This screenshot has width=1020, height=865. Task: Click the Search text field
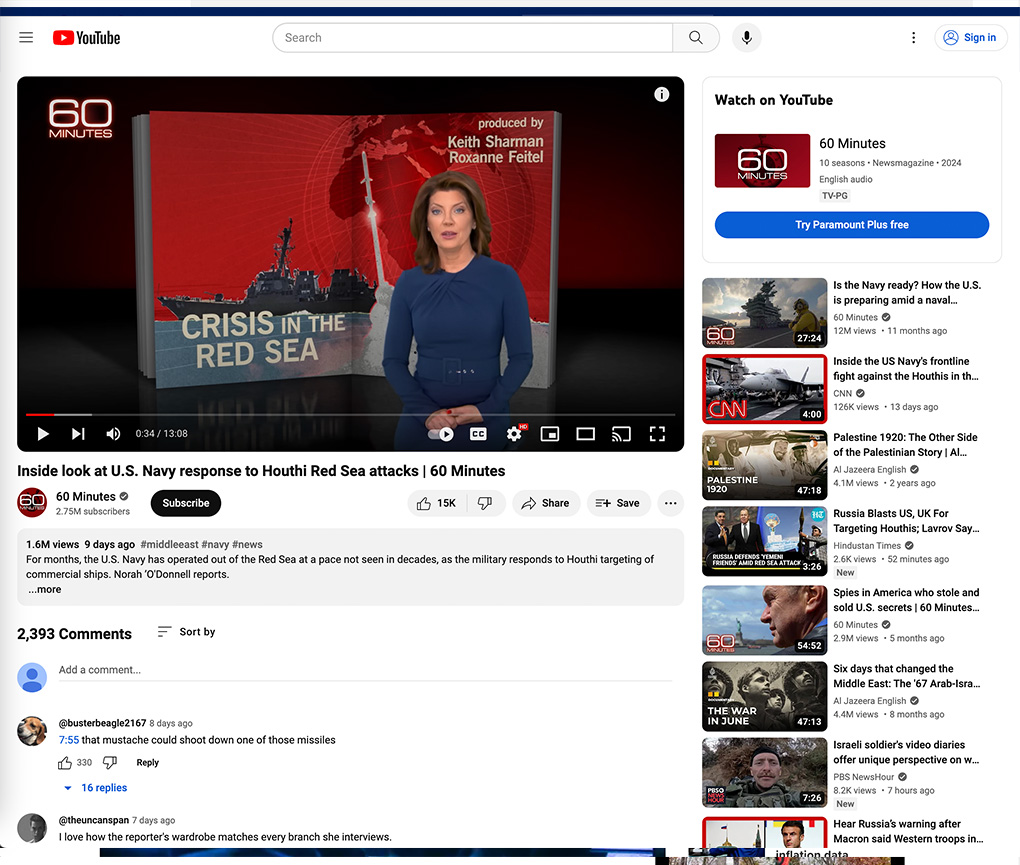[473, 38]
